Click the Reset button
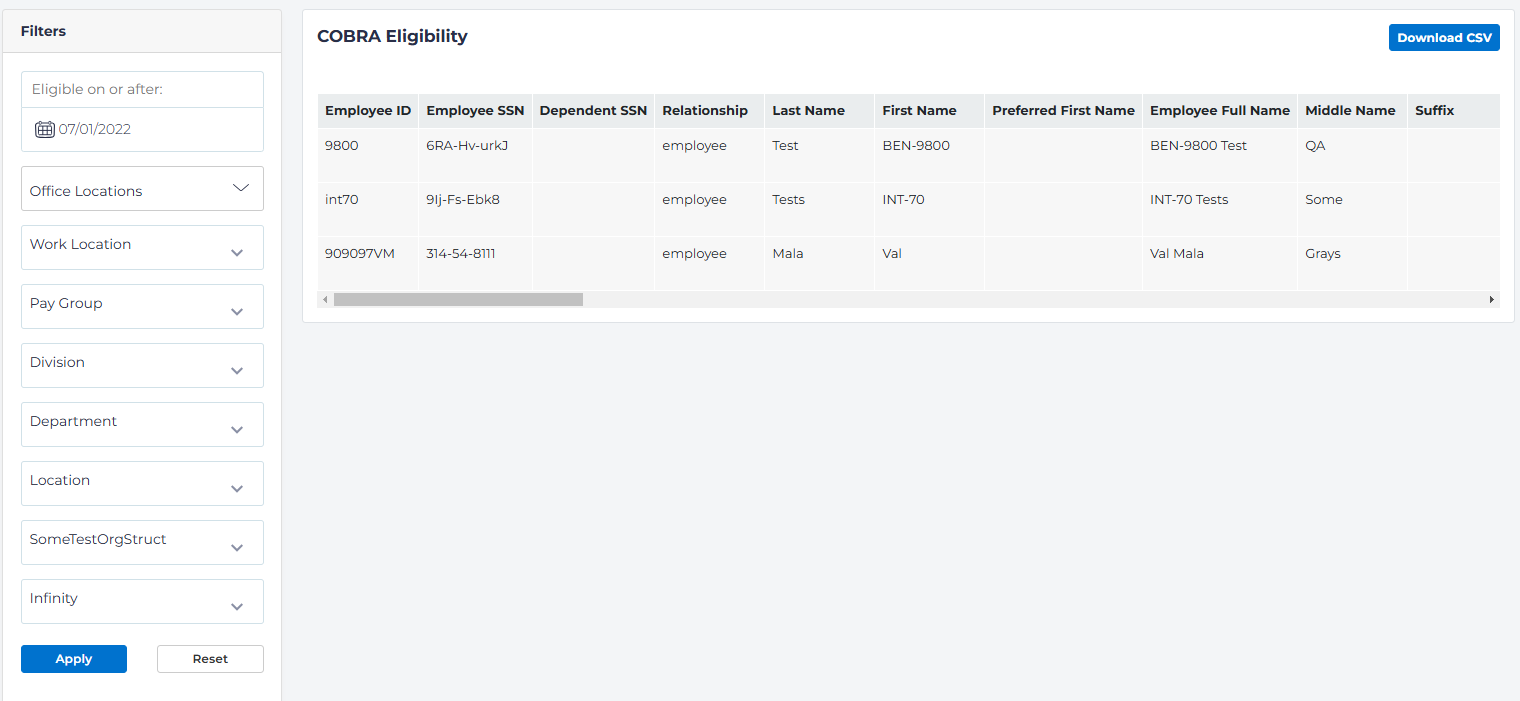Viewport: 1520px width, 701px height. 210,659
